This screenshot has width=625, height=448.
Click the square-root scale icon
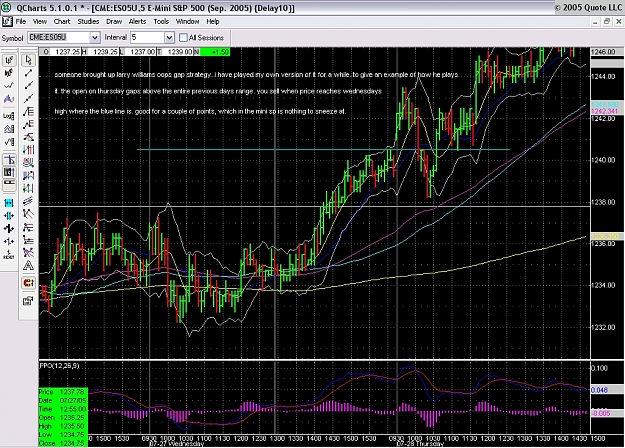9,142
